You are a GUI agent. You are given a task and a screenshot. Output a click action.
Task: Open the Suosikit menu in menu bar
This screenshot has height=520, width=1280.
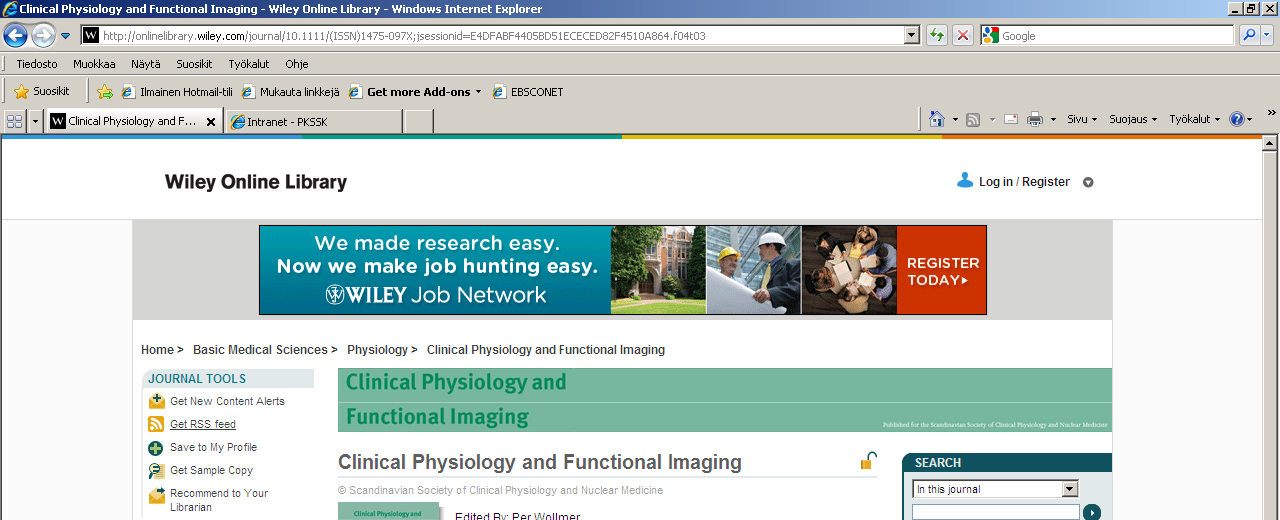(x=194, y=64)
